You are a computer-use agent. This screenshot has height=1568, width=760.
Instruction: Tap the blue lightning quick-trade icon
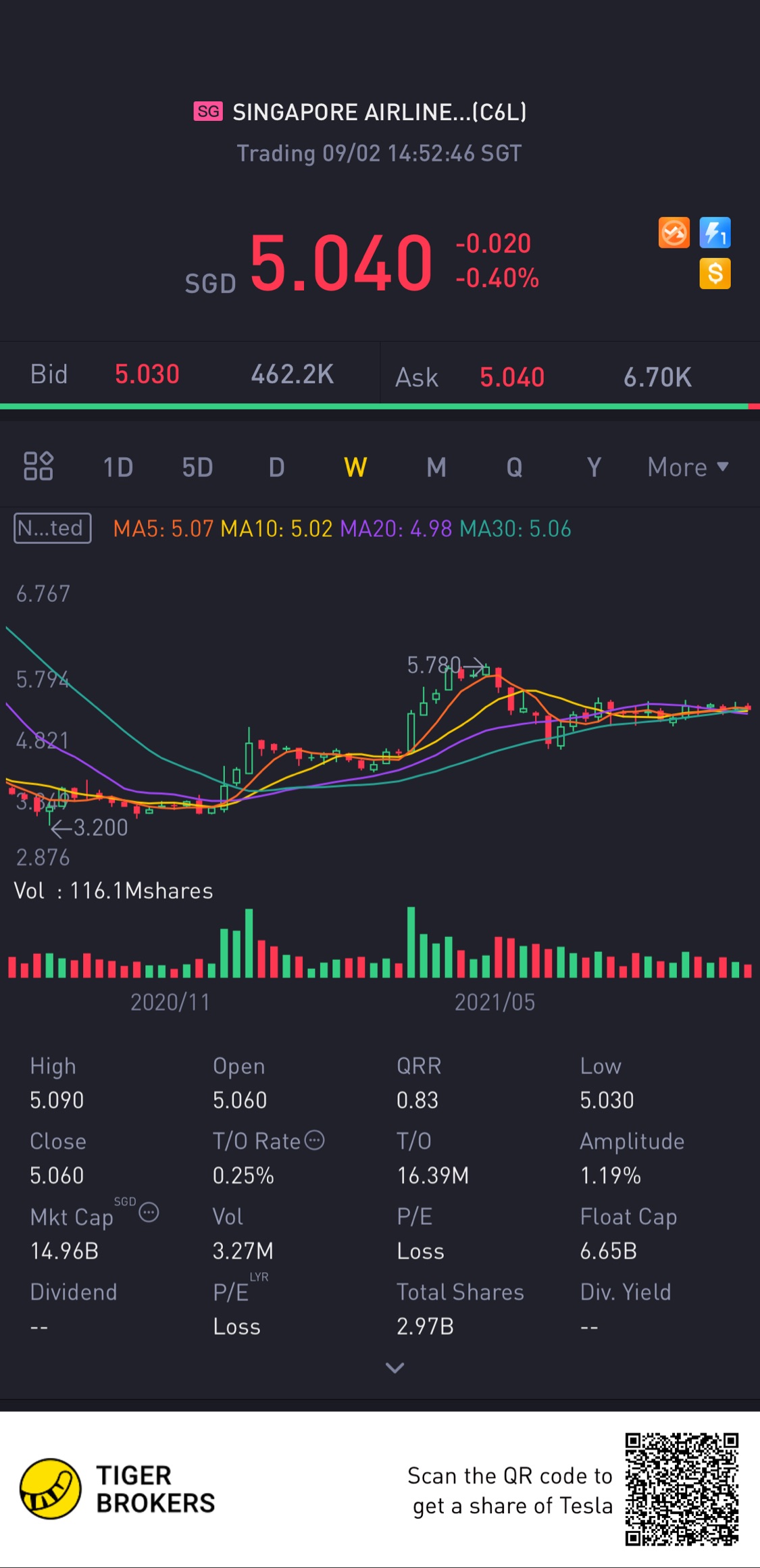[x=715, y=233]
